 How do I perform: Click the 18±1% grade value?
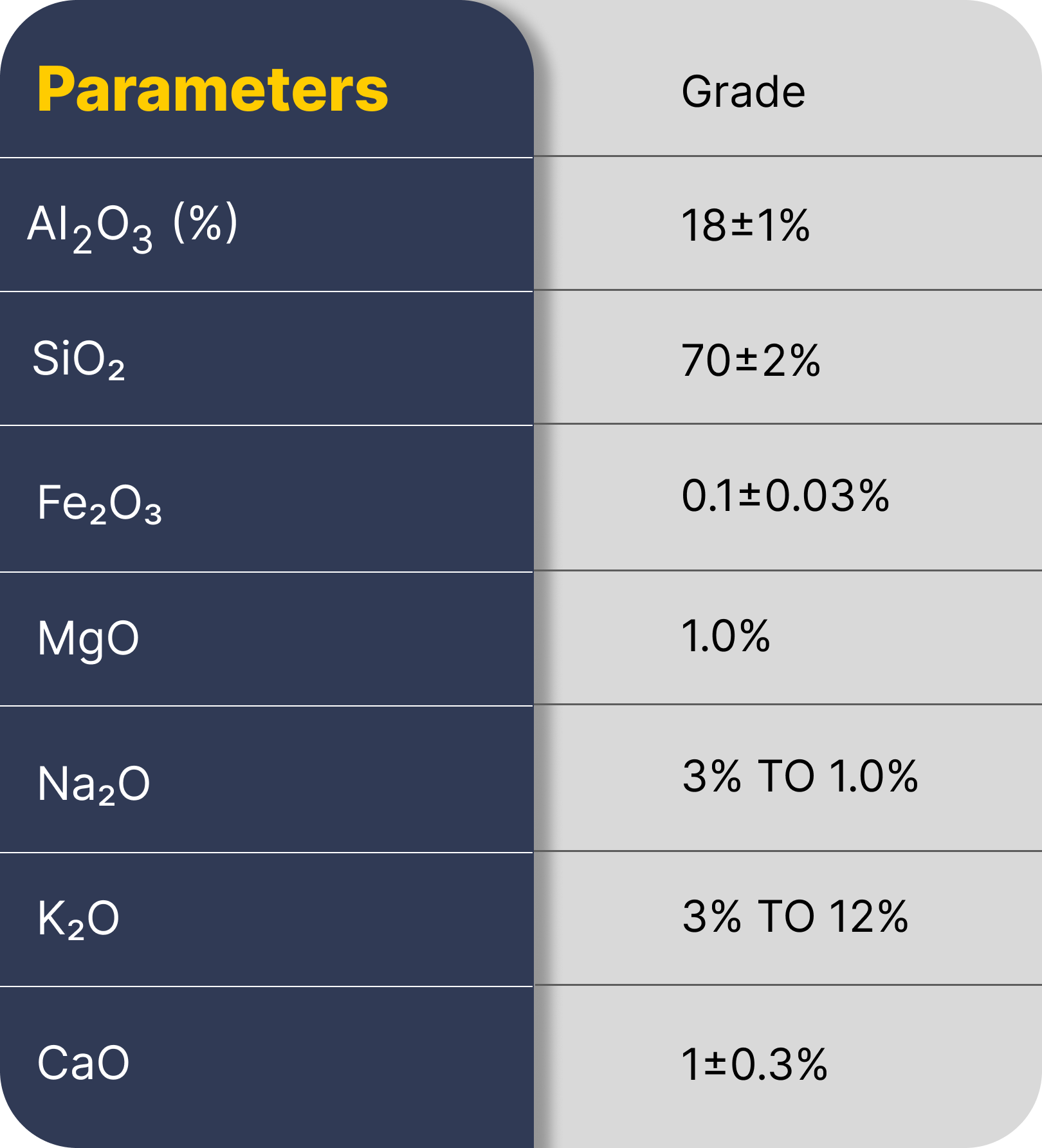(x=745, y=226)
